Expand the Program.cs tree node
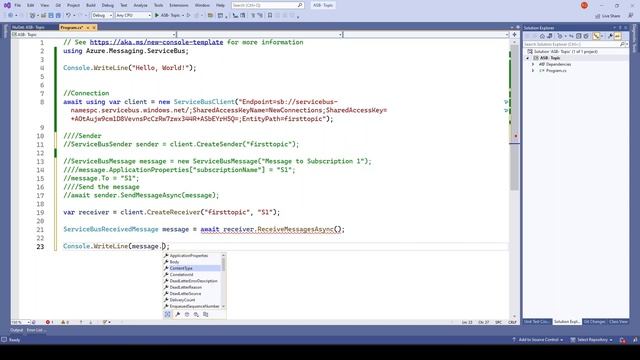 click(533, 71)
